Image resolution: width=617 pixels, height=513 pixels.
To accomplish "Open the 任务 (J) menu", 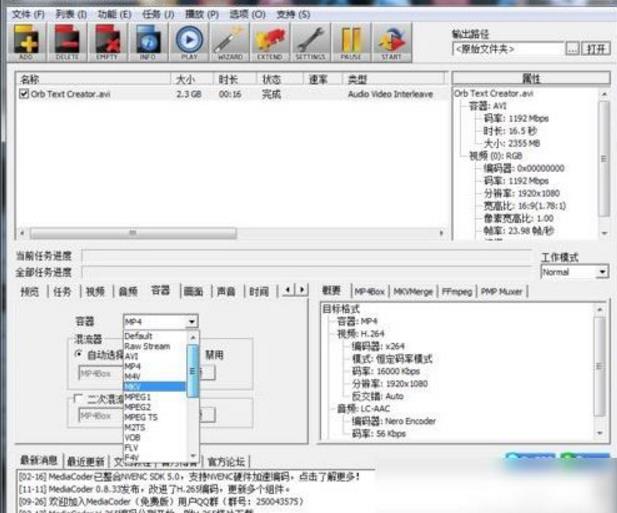I will coord(158,15).
